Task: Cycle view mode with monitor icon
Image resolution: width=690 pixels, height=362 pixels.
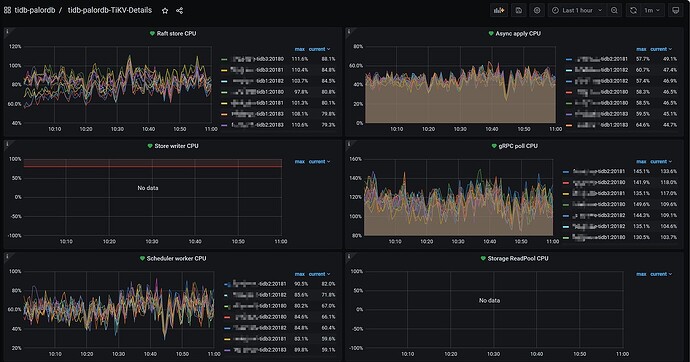Action: pos(676,10)
